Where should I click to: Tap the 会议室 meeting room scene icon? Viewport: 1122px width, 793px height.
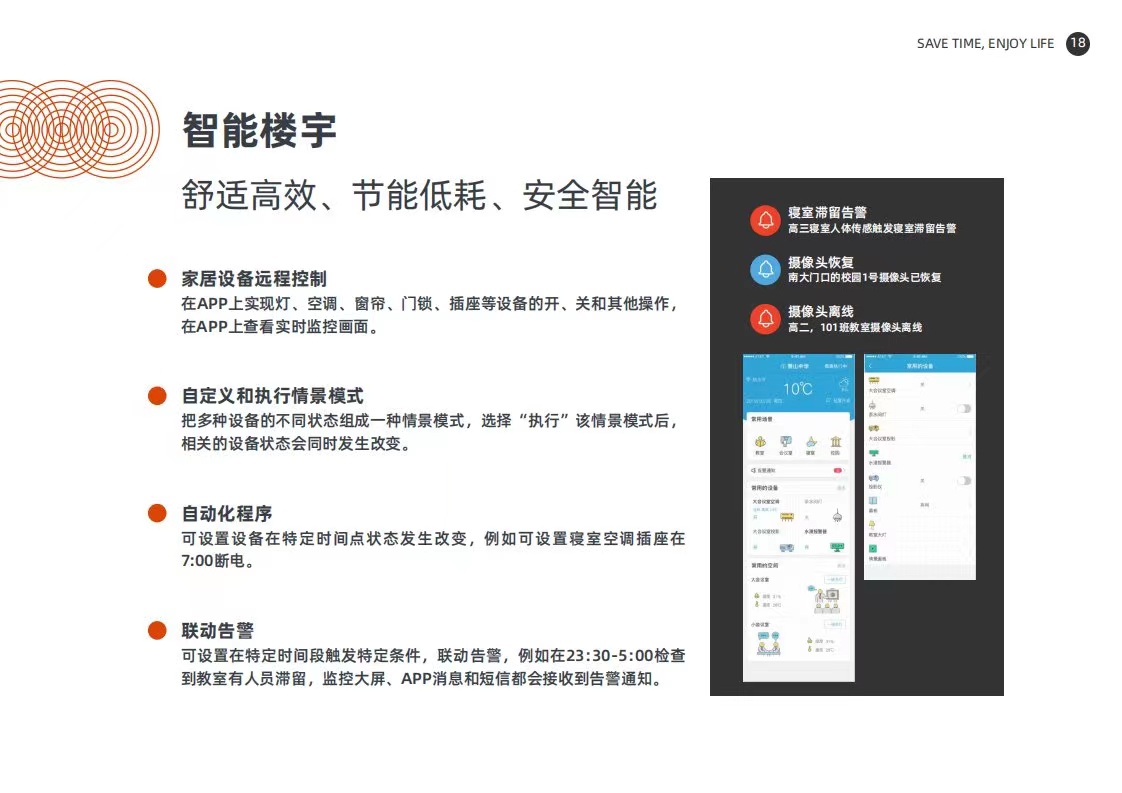[786, 441]
